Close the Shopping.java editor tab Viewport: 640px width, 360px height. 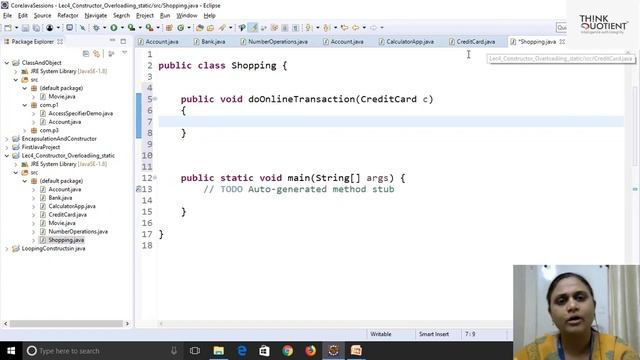pos(562,42)
